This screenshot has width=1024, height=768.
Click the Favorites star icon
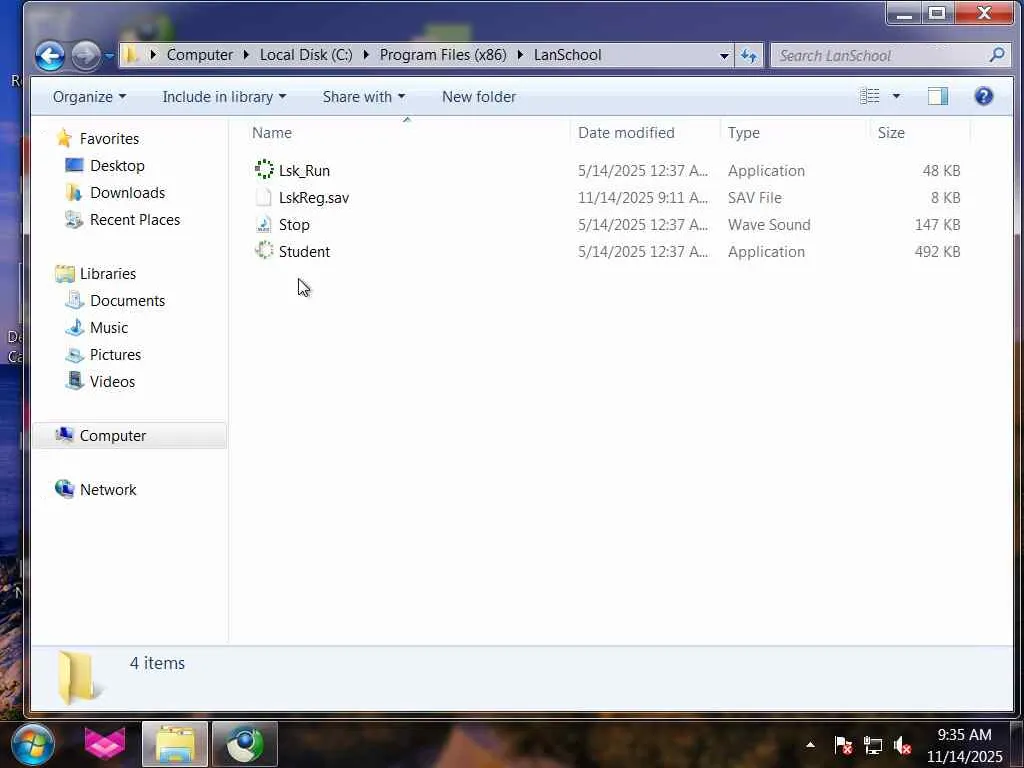(x=64, y=138)
